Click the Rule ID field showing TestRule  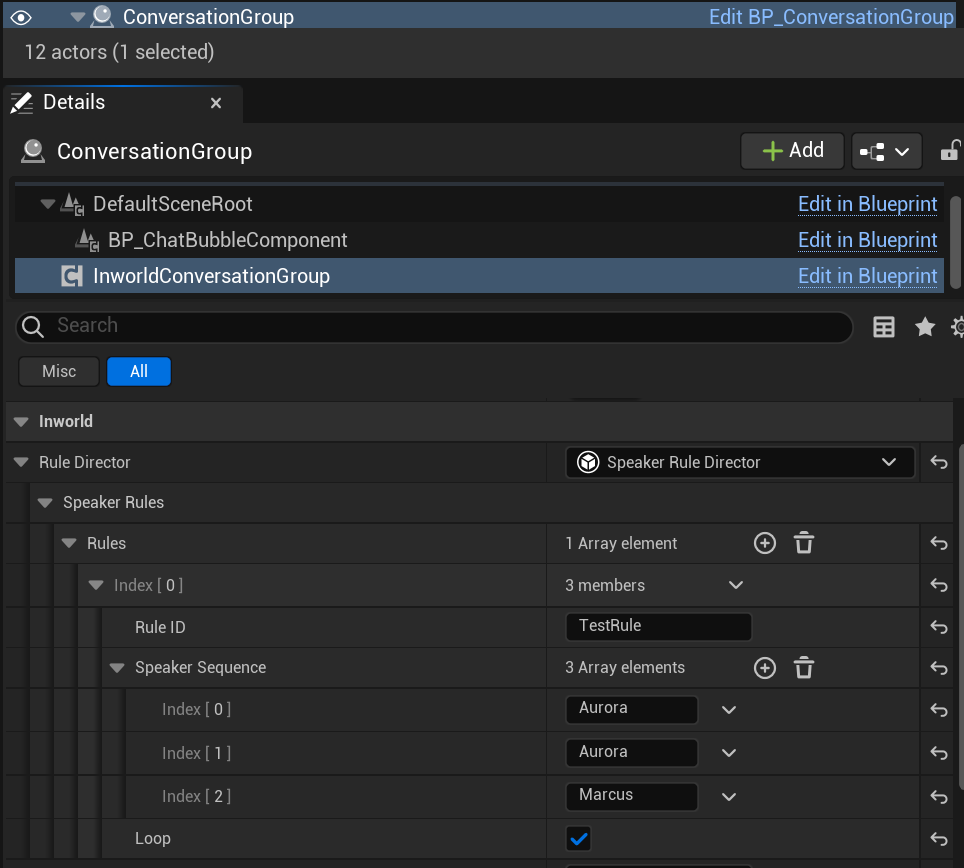pos(658,627)
